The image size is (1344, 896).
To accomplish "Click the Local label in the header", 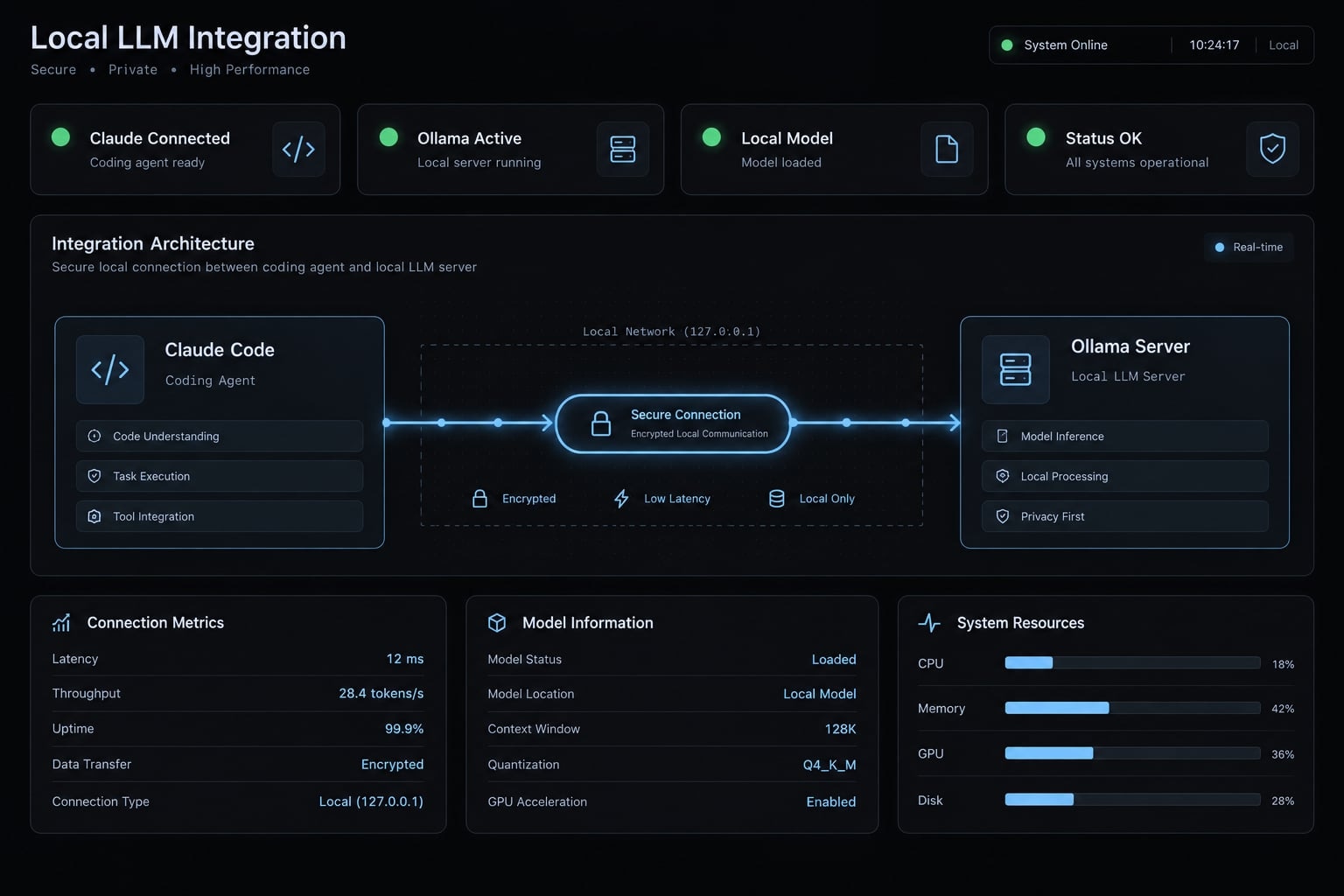I will click(1284, 45).
